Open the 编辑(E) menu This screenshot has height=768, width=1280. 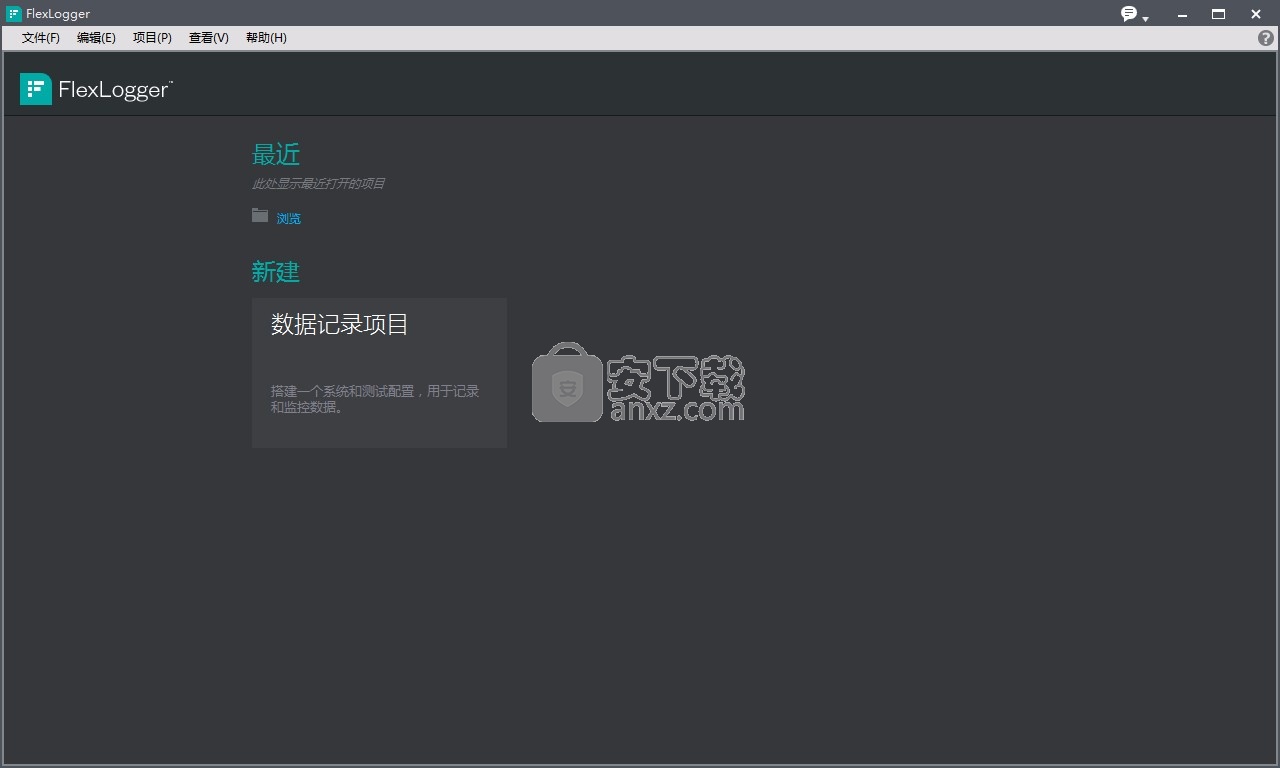96,38
